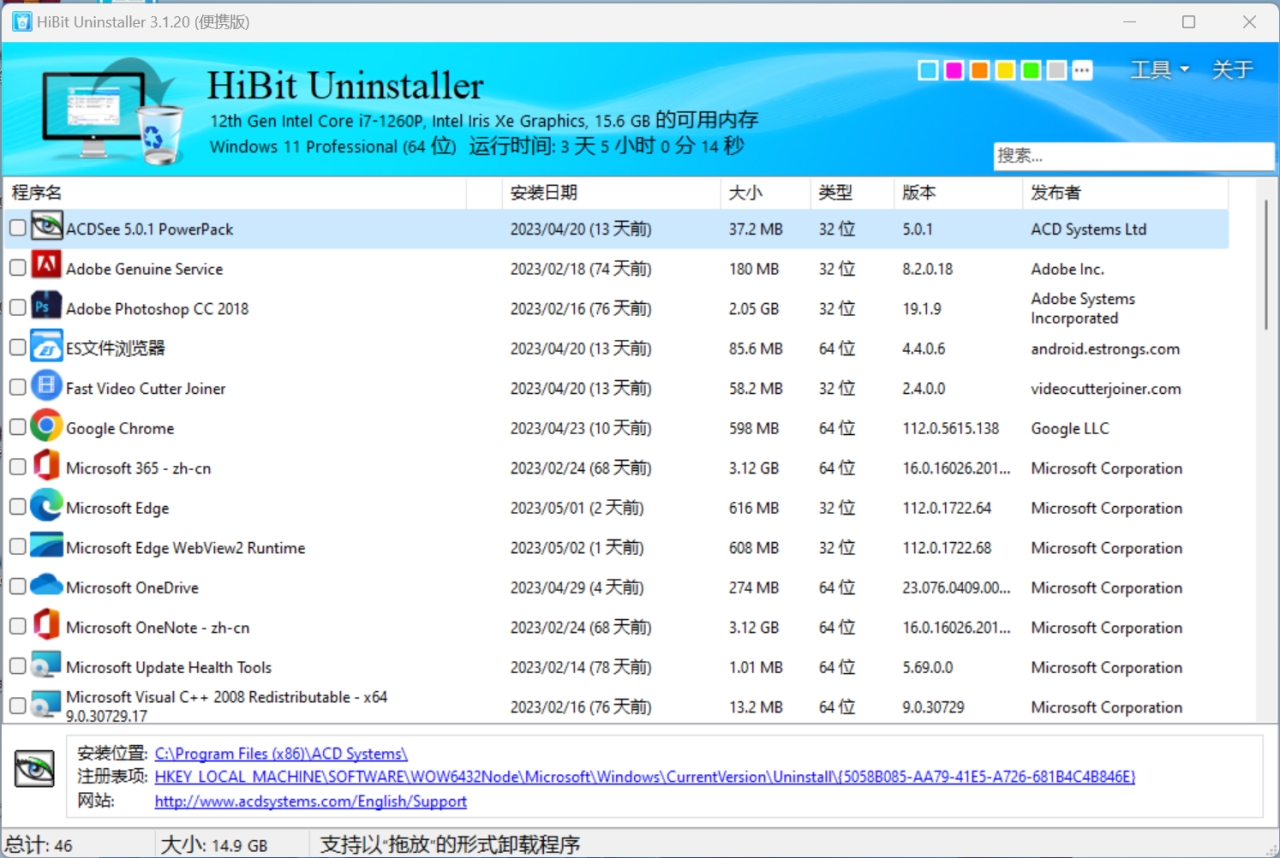Sort by 安装日期 column header
Image resolution: width=1280 pixels, height=858 pixels.
[611, 193]
